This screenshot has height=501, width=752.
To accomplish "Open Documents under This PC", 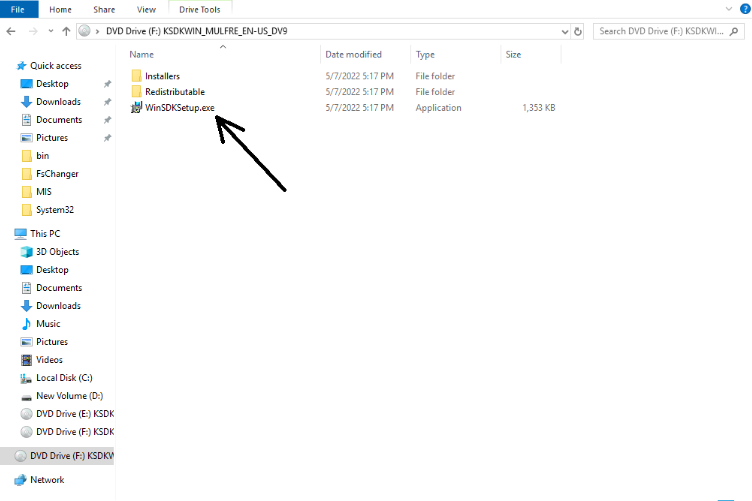I will pos(59,288).
